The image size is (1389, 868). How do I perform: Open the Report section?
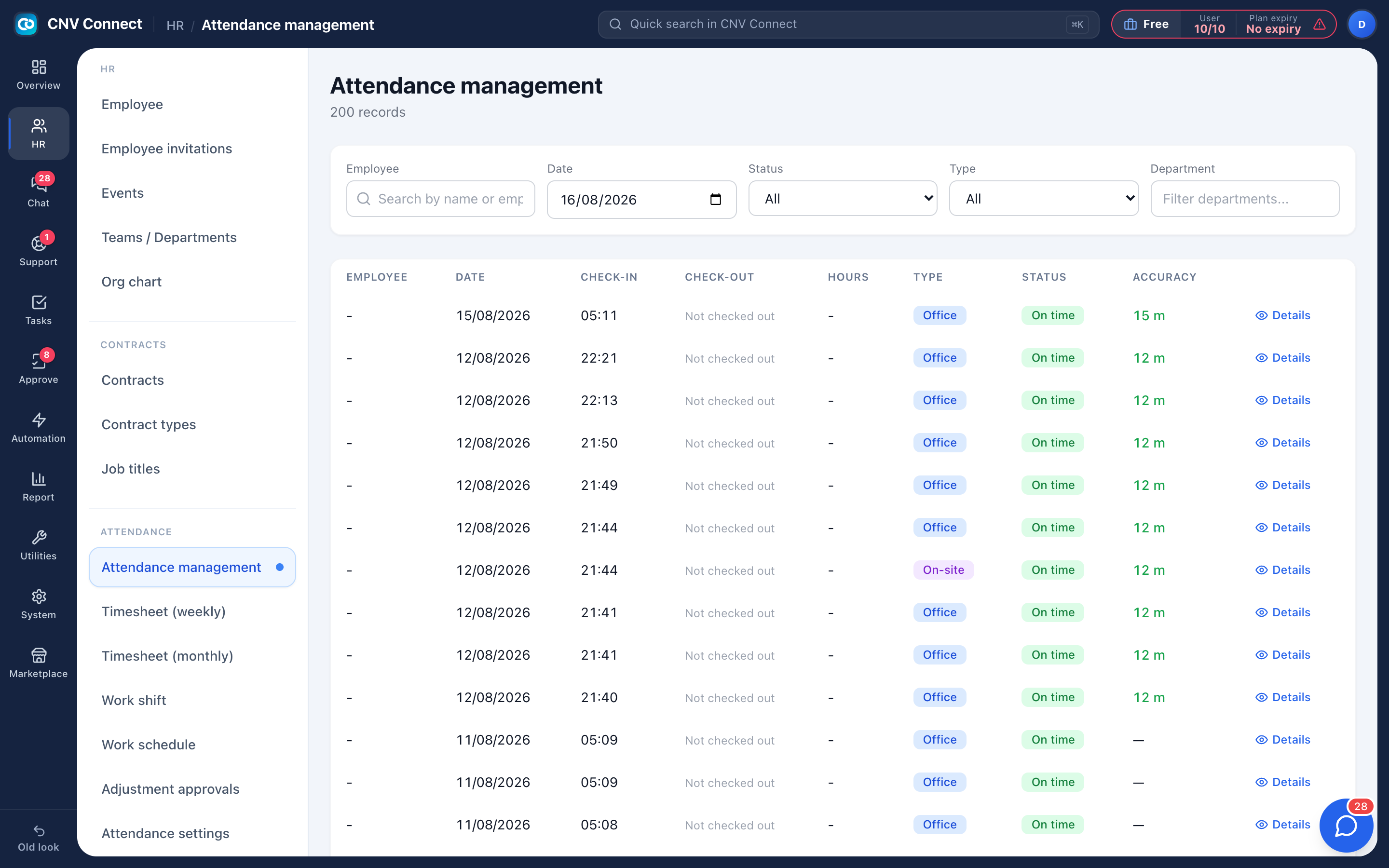39,487
